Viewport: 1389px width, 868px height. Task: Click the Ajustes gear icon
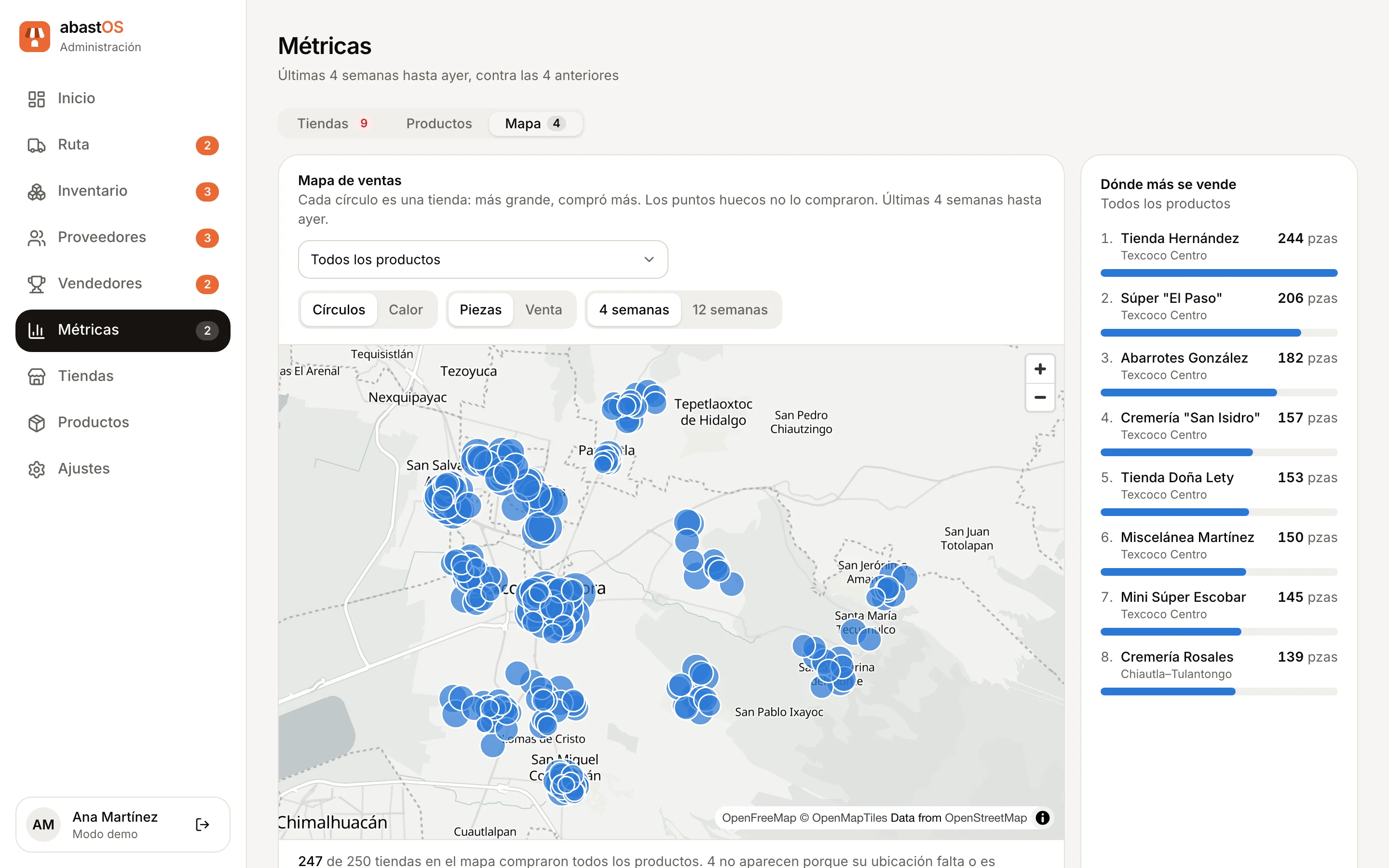36,469
